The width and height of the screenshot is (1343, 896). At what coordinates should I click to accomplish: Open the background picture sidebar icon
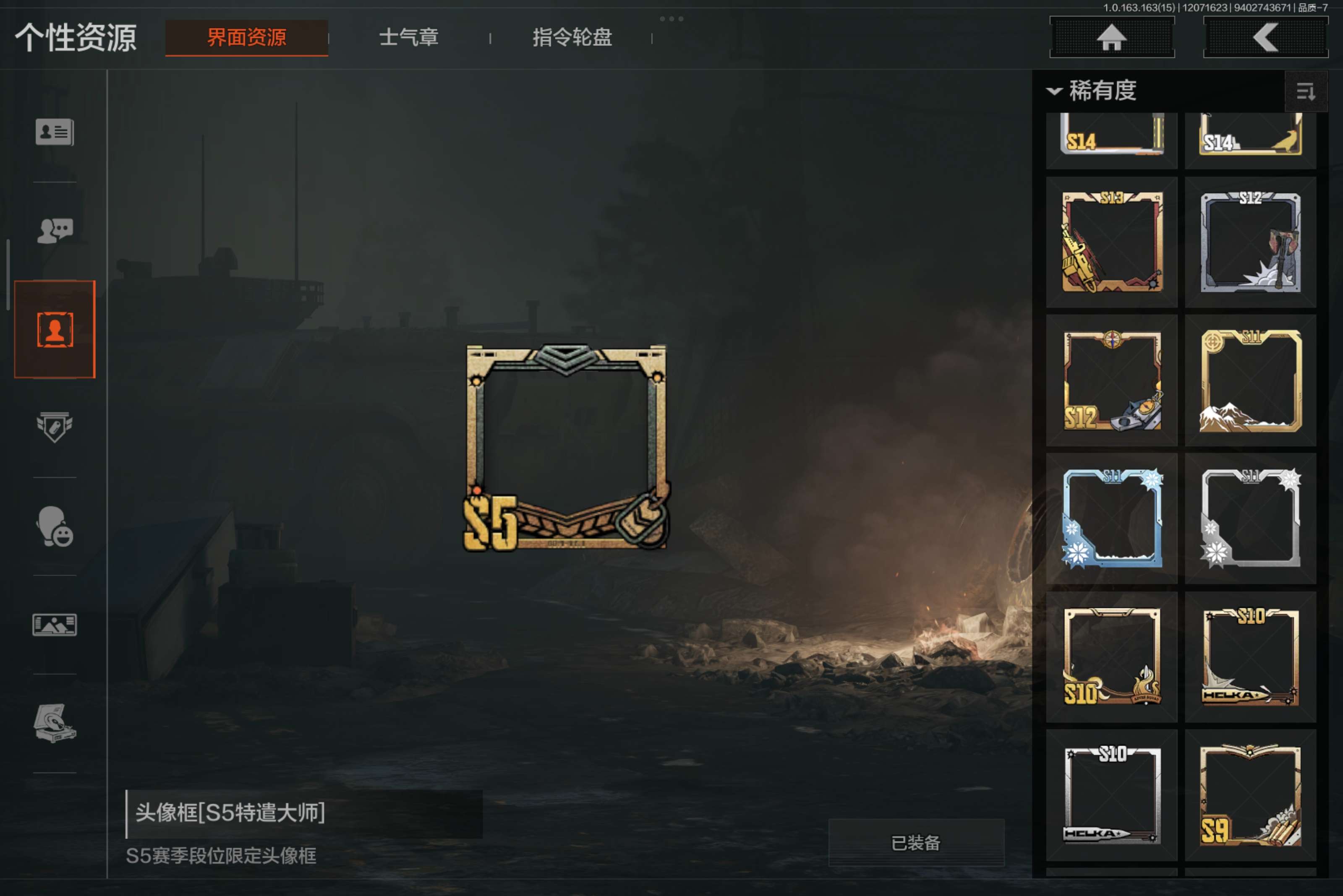[54, 625]
